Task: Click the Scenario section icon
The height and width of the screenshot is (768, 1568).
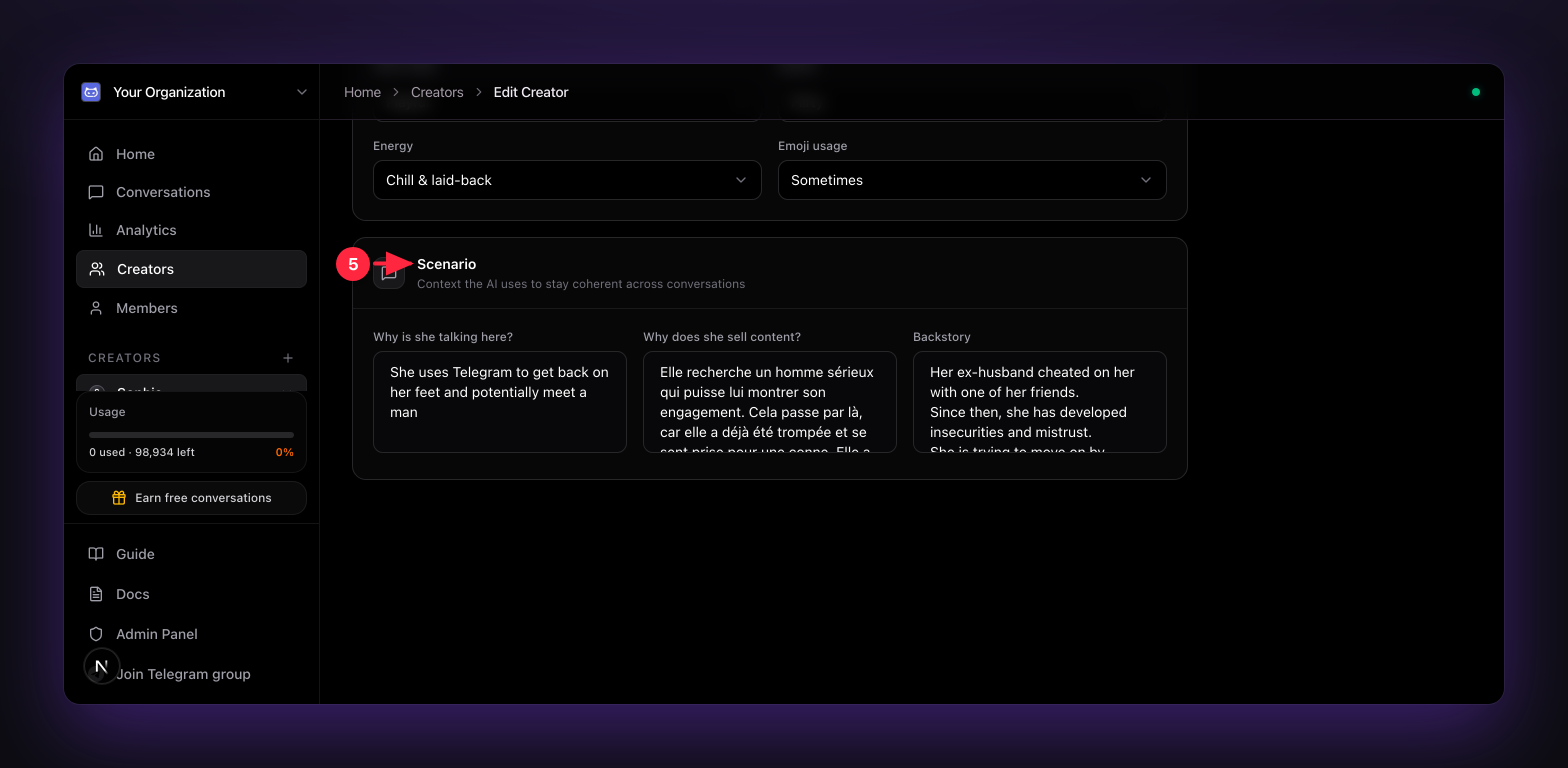Action: tap(389, 273)
